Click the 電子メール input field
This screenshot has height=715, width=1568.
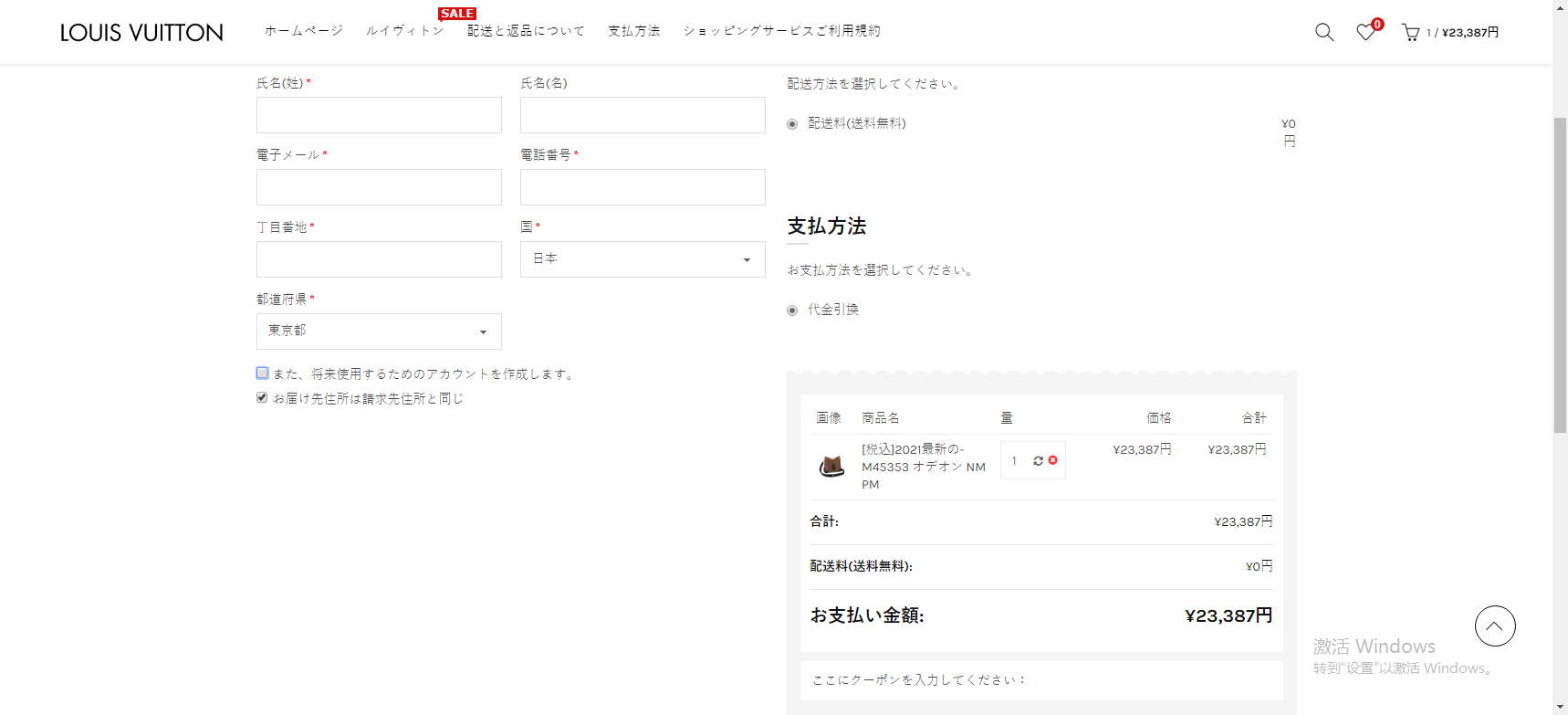click(379, 187)
